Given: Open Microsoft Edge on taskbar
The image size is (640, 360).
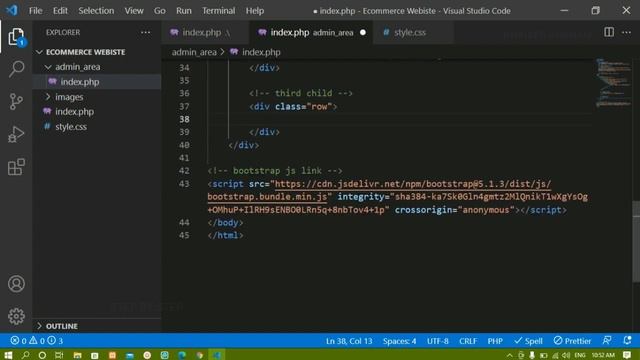Looking at the screenshot, I should coord(182,355).
